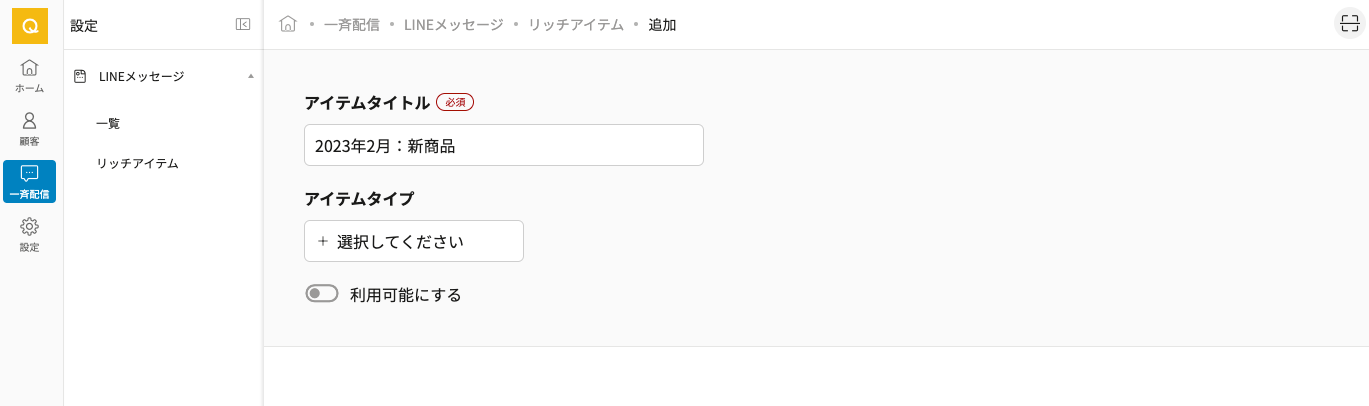Enable the 利用可能にする toggle
This screenshot has width=1369, height=406.
click(x=322, y=294)
